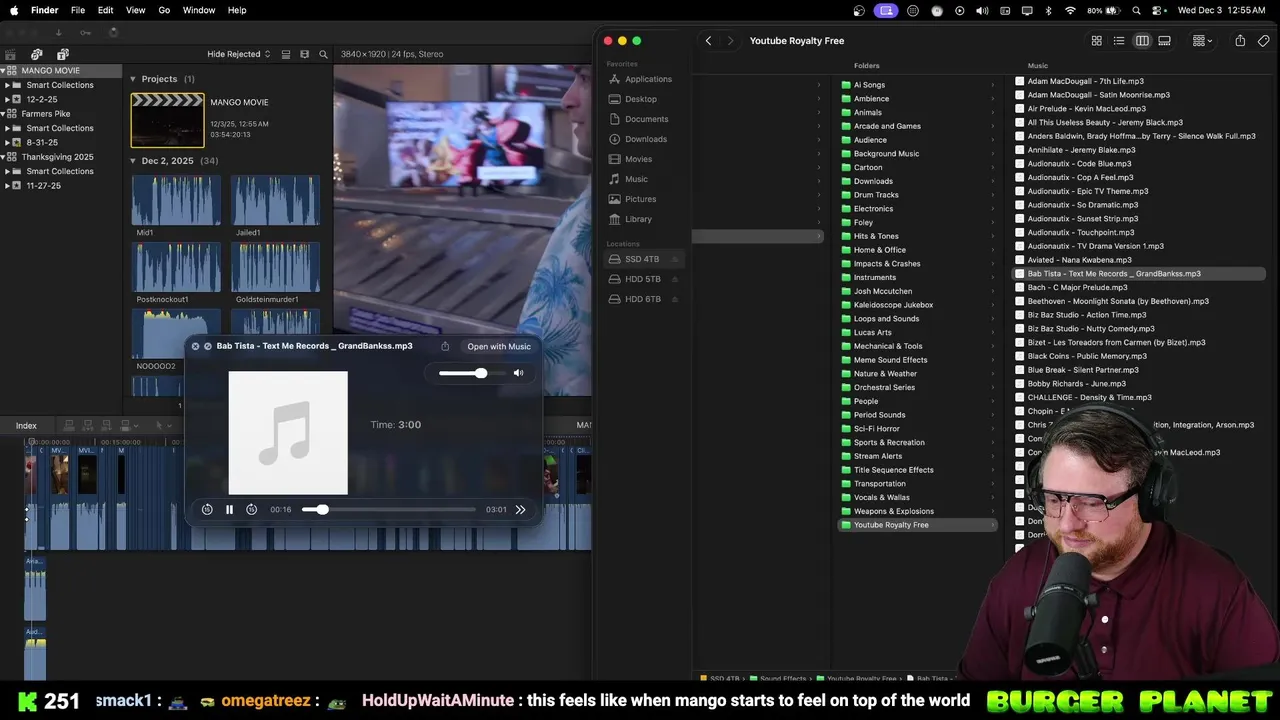Viewport: 1280px width, 720px height.
Task: Toggle filmstrip/list view in browser
Action: (x=286, y=54)
